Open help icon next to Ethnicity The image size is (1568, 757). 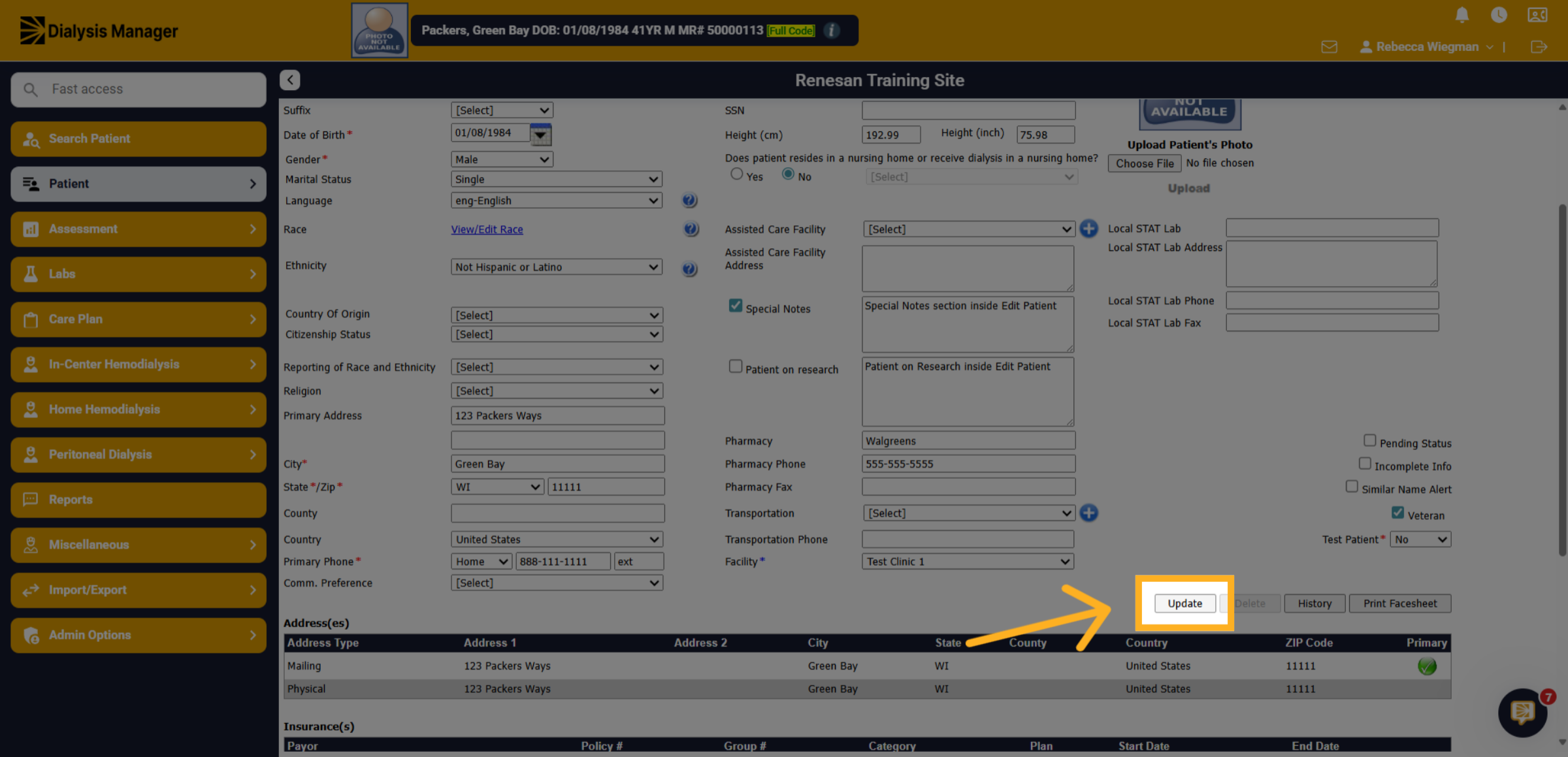(x=689, y=268)
